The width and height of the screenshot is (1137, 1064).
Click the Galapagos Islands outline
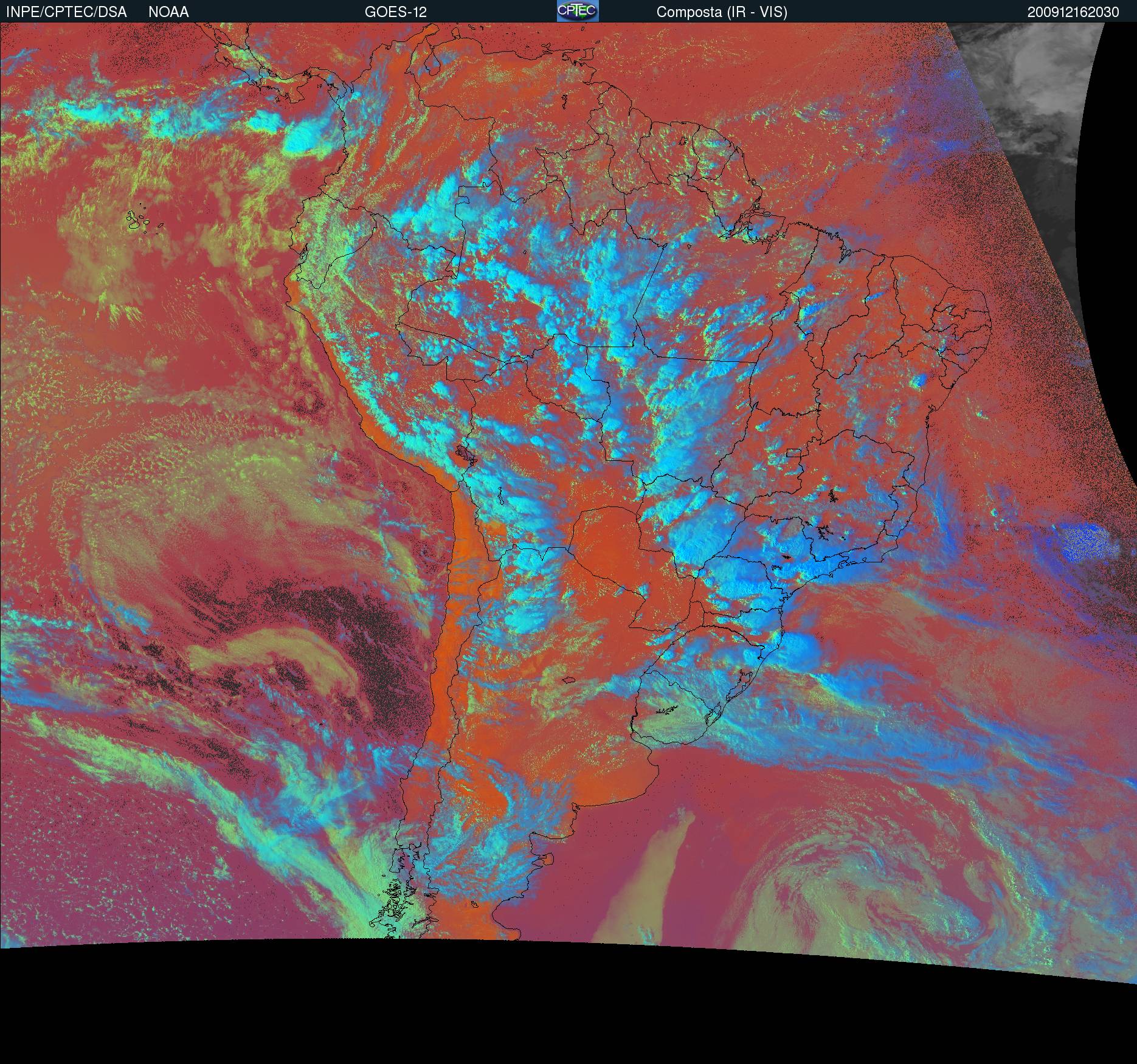pyautogui.click(x=138, y=220)
